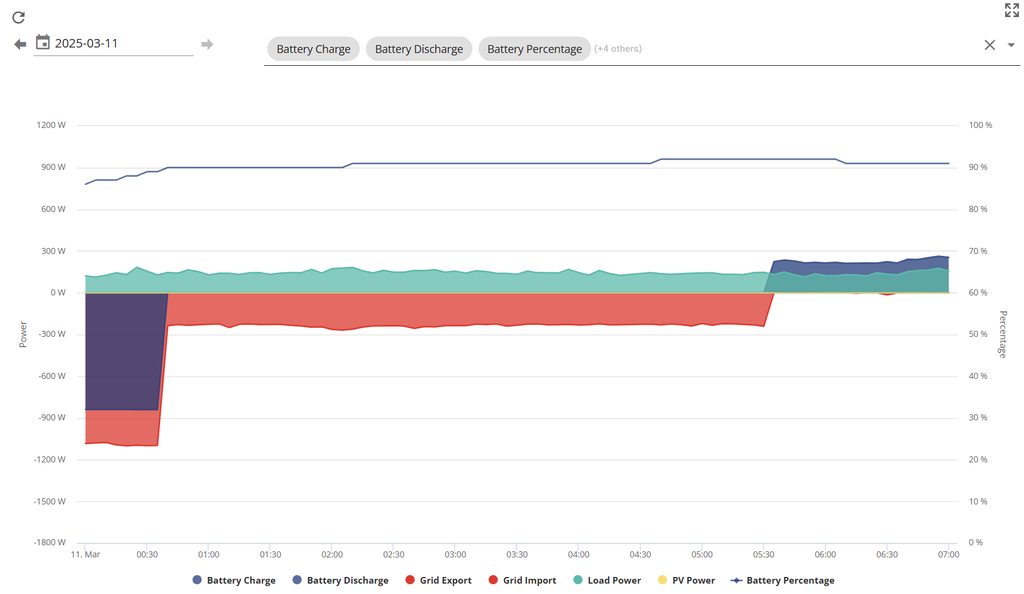The width and height of the screenshot is (1024, 594).
Task: Expand the "+4 others" hidden selections
Action: (x=618, y=48)
